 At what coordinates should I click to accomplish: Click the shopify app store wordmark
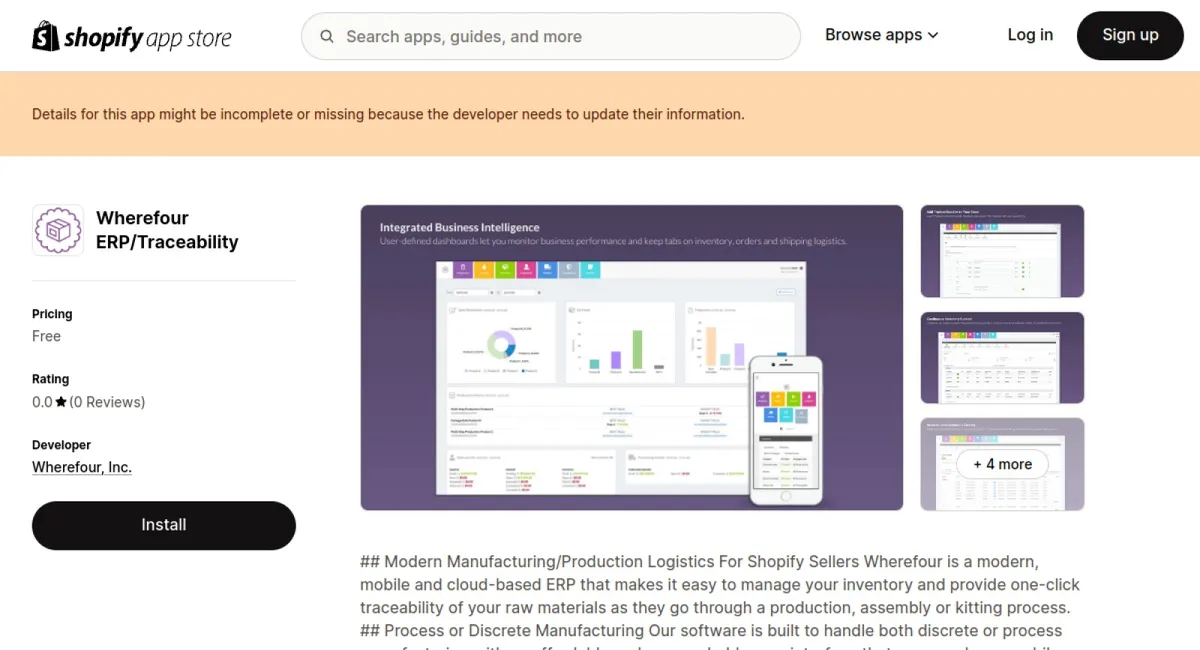pos(147,38)
